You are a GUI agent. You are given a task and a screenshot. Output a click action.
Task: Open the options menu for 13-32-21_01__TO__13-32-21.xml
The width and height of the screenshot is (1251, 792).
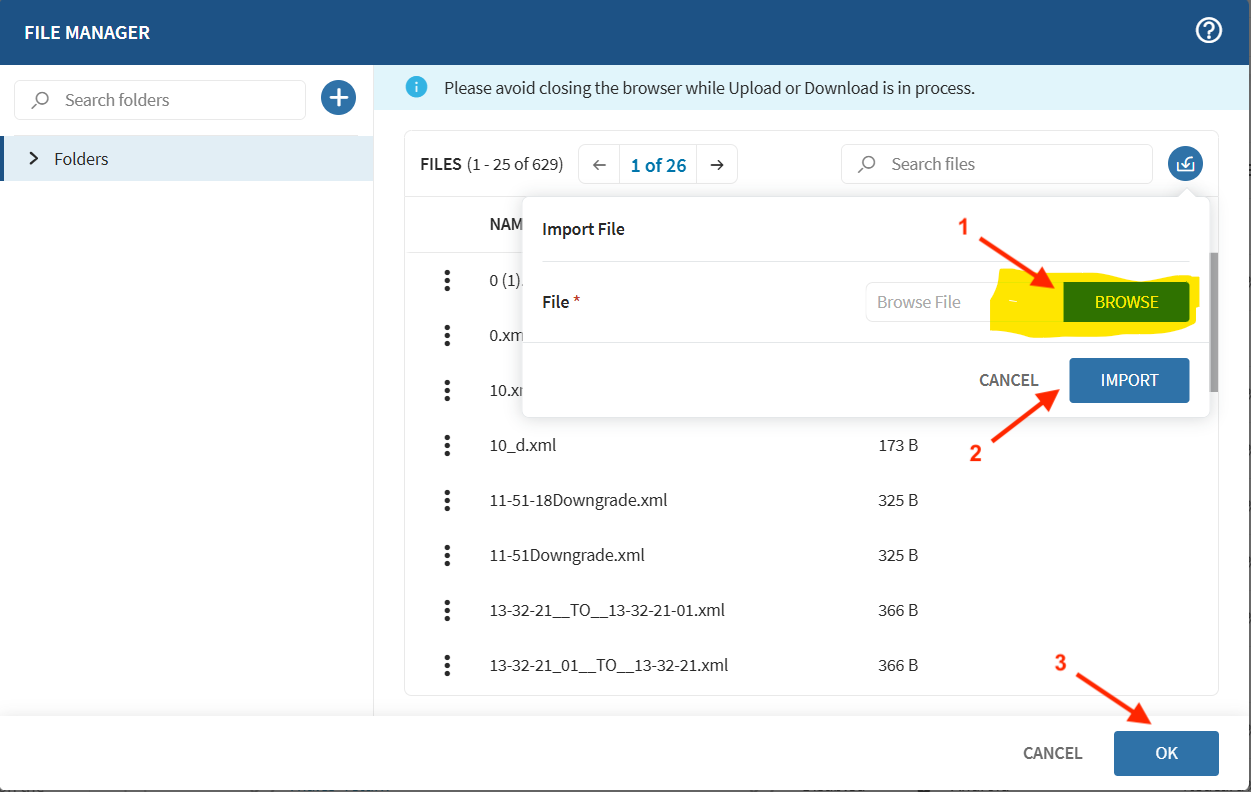click(x=447, y=665)
